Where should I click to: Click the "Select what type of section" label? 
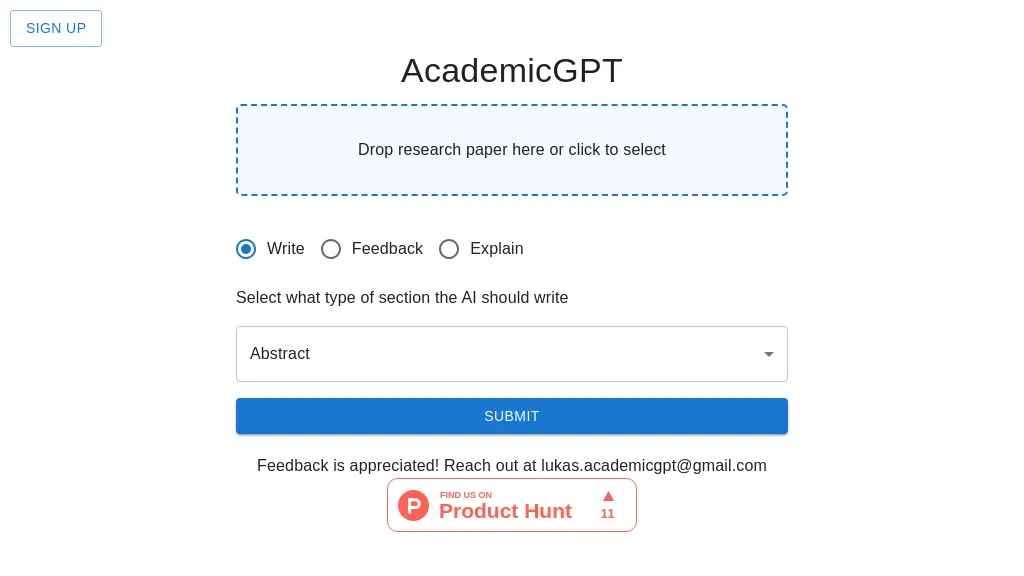tap(402, 298)
